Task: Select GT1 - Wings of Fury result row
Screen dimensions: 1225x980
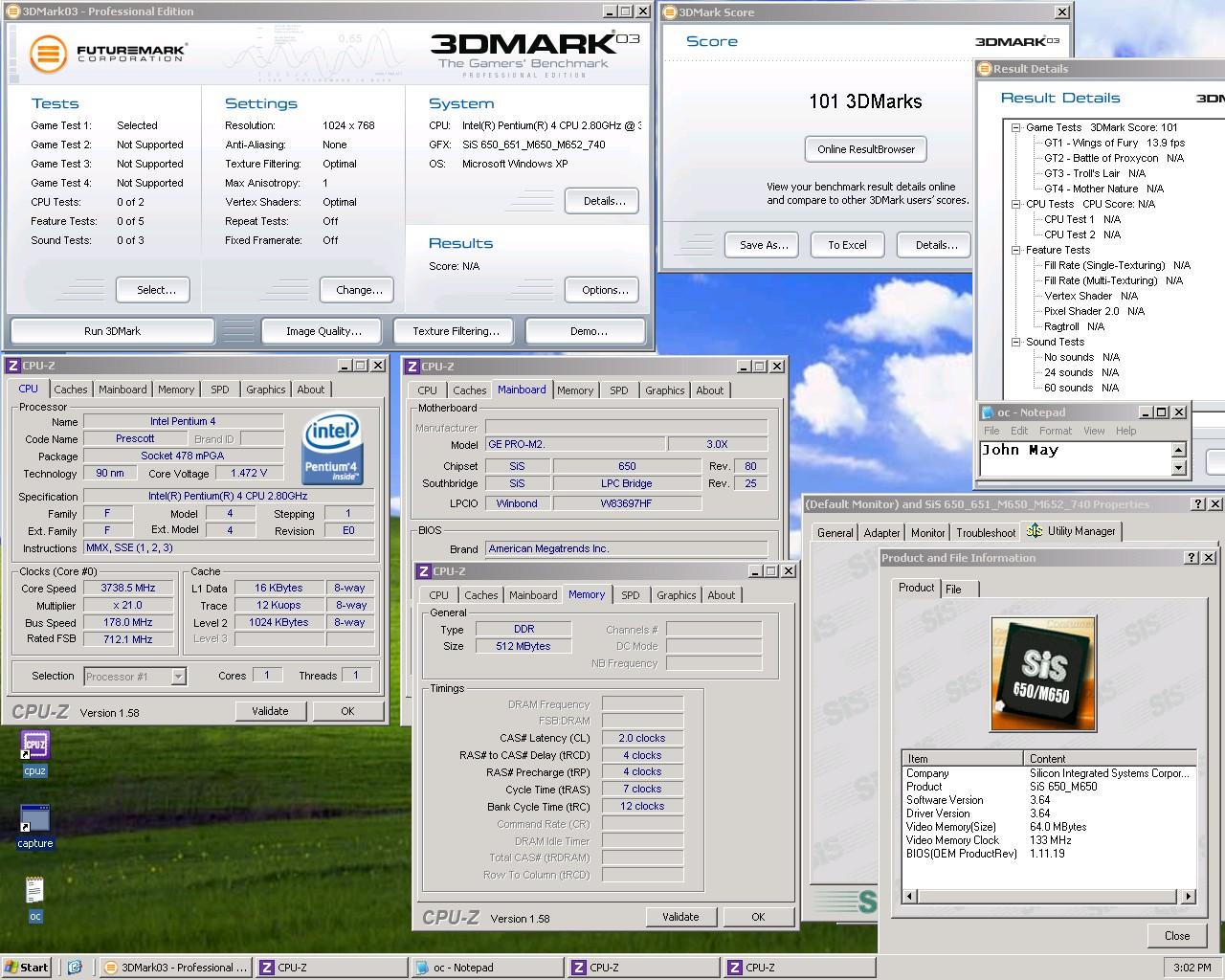Action: tap(1114, 143)
